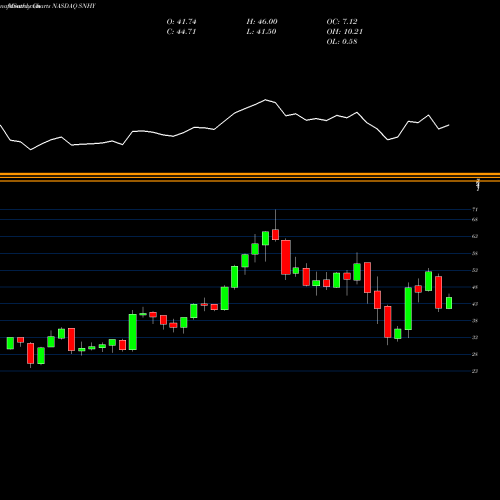Click the OH: 10.21 reading
This screenshot has width=500, height=500.
click(345, 32)
